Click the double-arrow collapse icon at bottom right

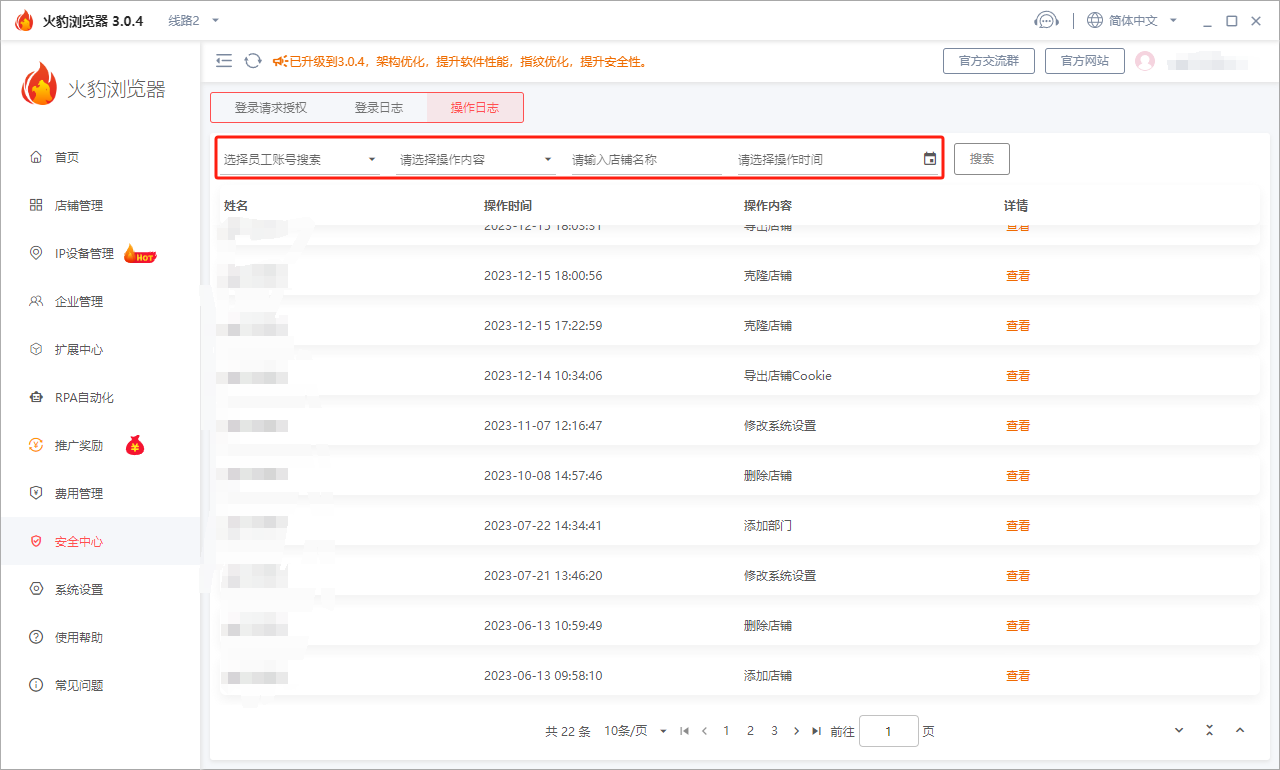1209,731
